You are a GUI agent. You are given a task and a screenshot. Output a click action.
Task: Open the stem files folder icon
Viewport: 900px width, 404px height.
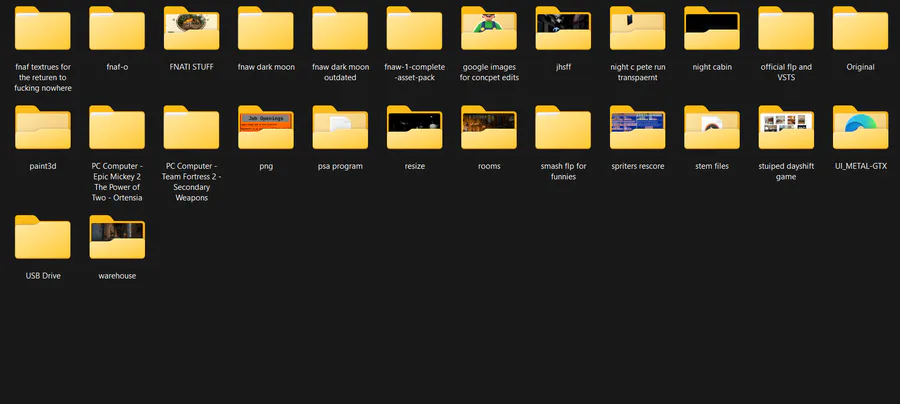pos(712,127)
